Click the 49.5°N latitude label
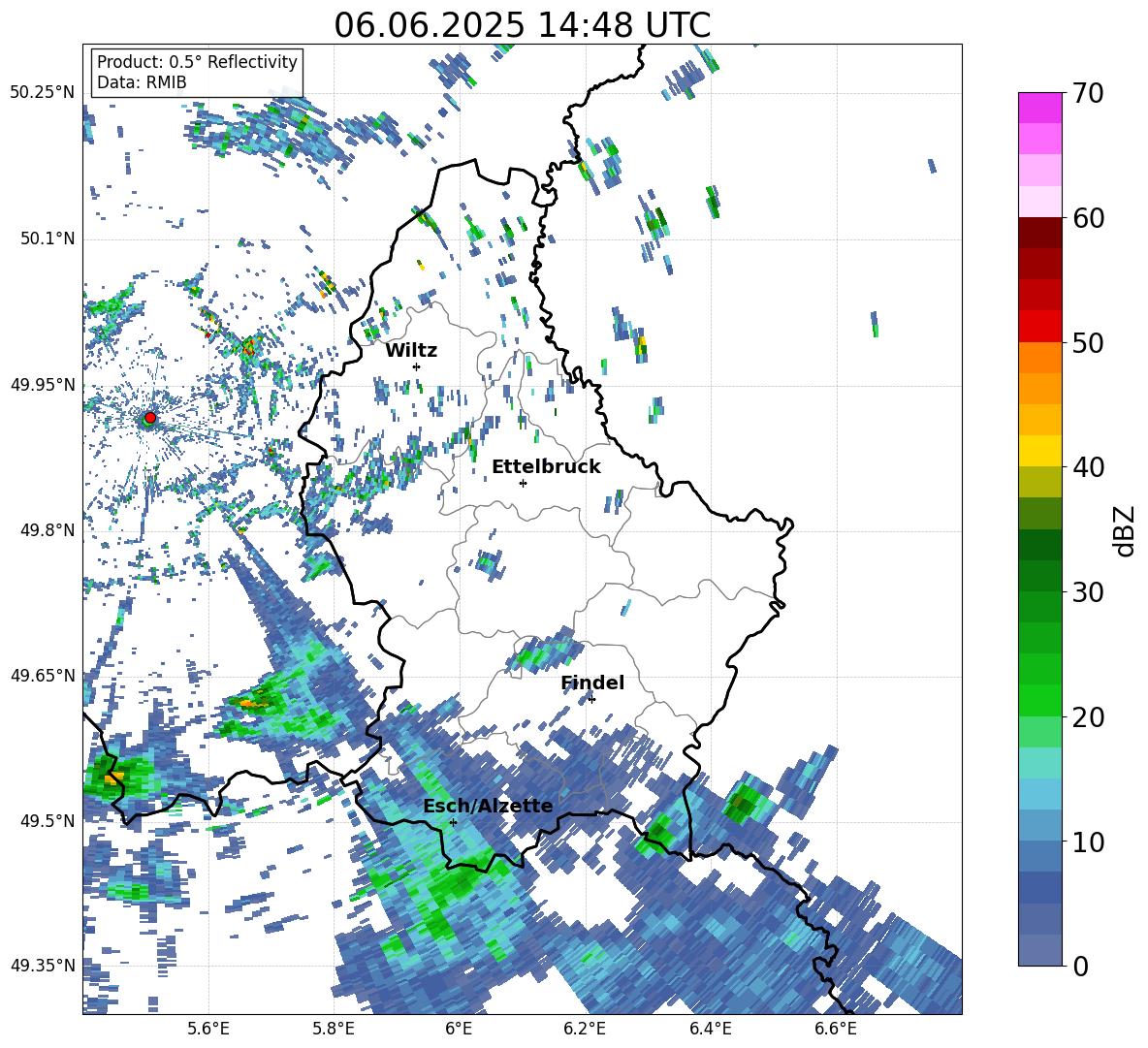The image size is (1148, 1048). pos(48,821)
